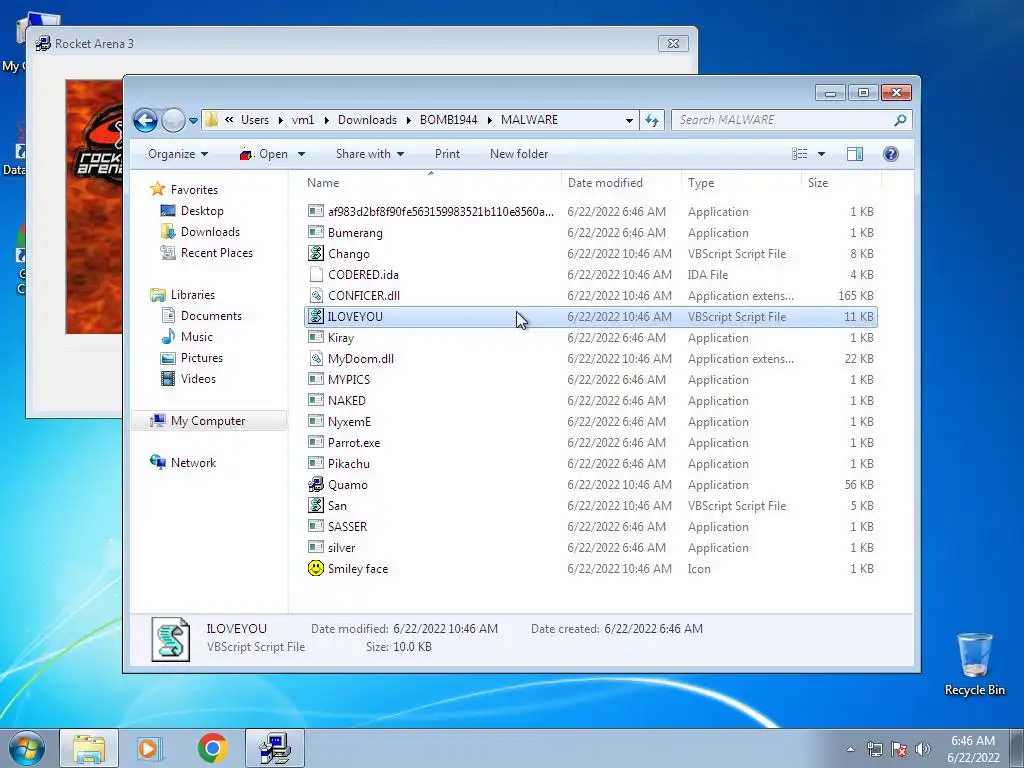Select Network in the navigation pane
1024x768 pixels.
(x=193, y=463)
